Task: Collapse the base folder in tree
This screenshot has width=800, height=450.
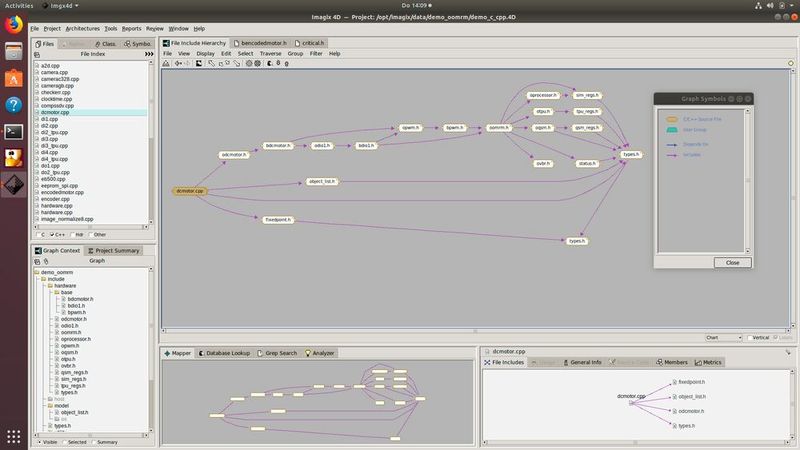Action: click(x=57, y=292)
